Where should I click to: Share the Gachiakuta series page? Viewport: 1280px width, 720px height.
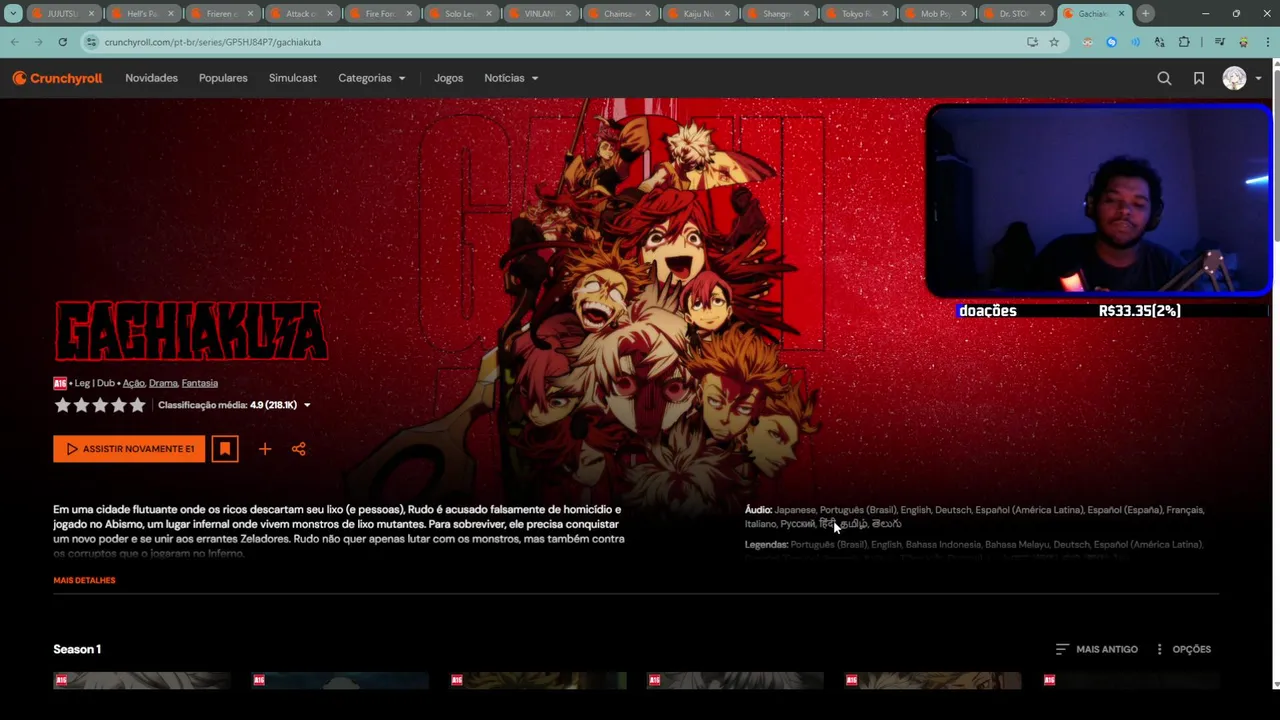click(298, 449)
